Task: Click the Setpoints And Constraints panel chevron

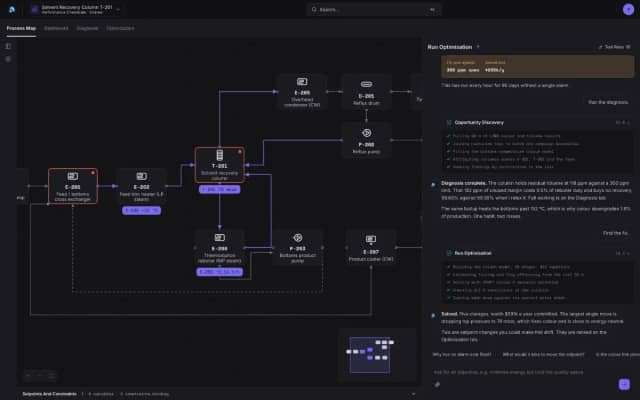Action: coord(413,394)
